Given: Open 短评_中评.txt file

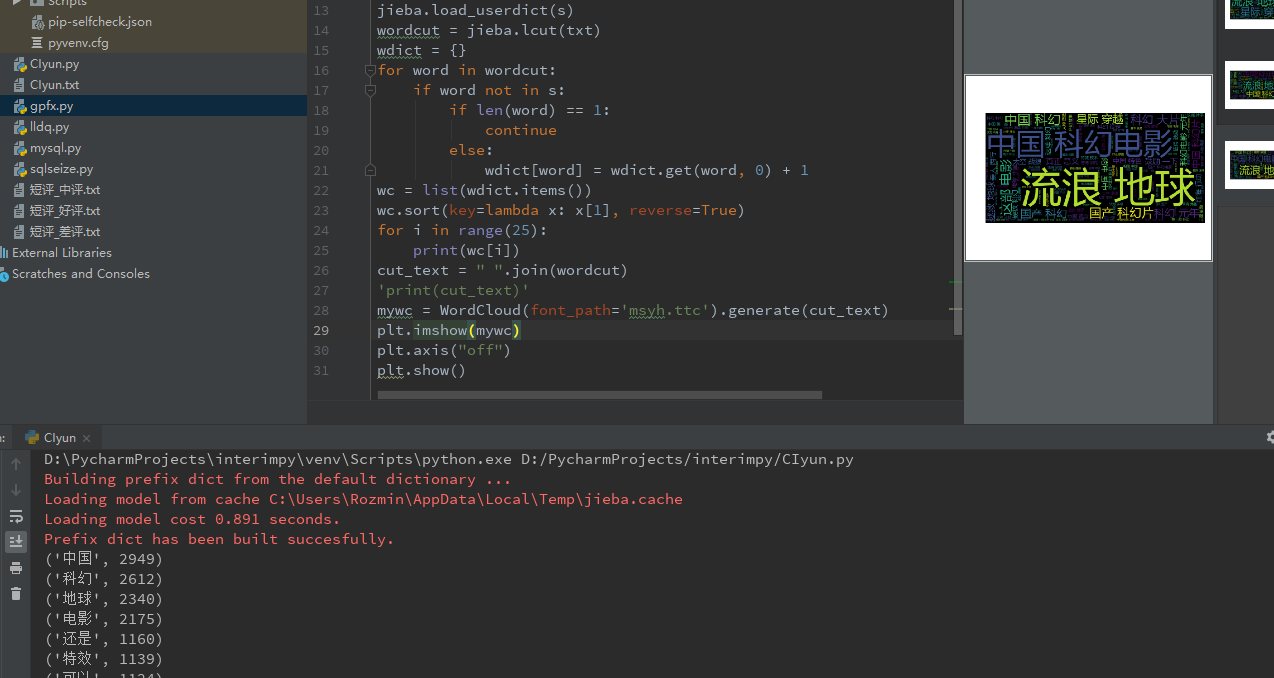Looking at the screenshot, I should [65, 190].
